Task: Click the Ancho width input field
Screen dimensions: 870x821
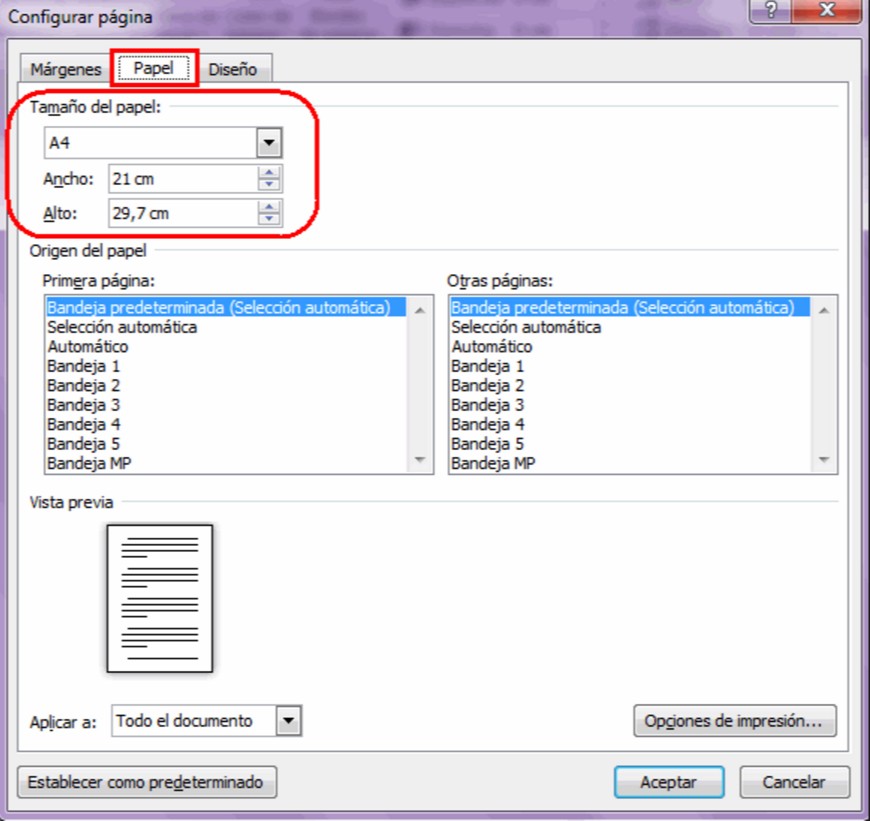Action: pos(183,179)
